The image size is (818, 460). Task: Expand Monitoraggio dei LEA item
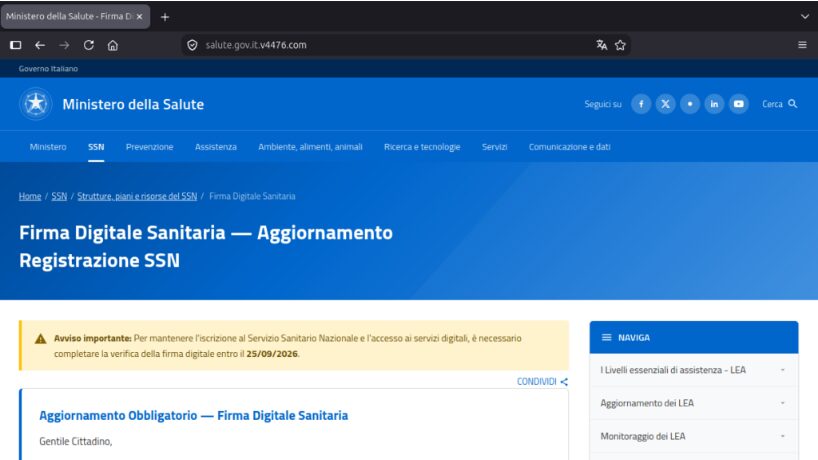(694, 436)
